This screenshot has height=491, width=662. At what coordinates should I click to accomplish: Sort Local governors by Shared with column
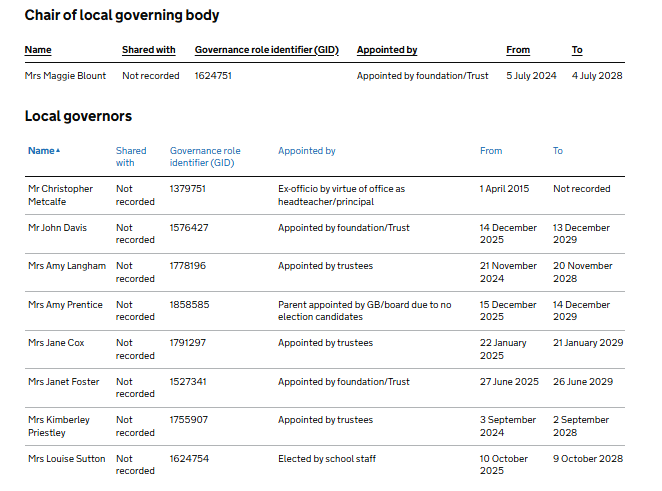pyautogui.click(x=130, y=157)
